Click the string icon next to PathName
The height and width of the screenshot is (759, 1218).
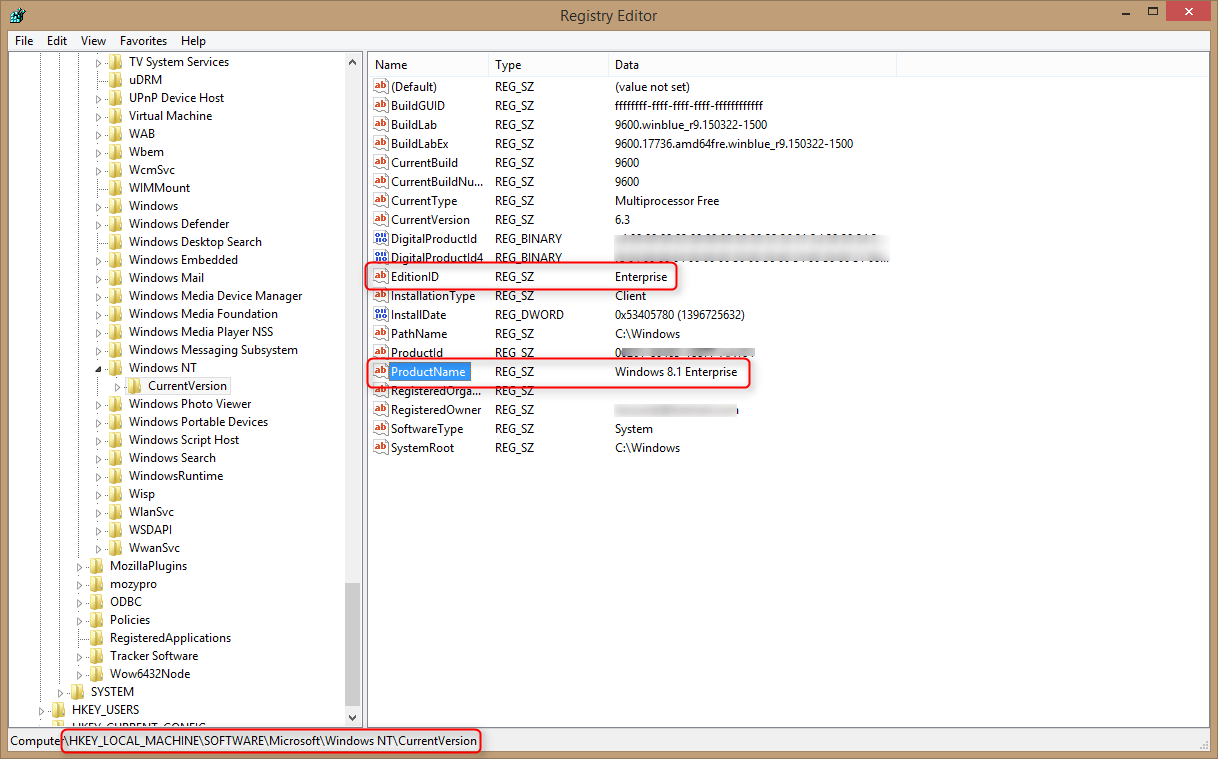380,333
